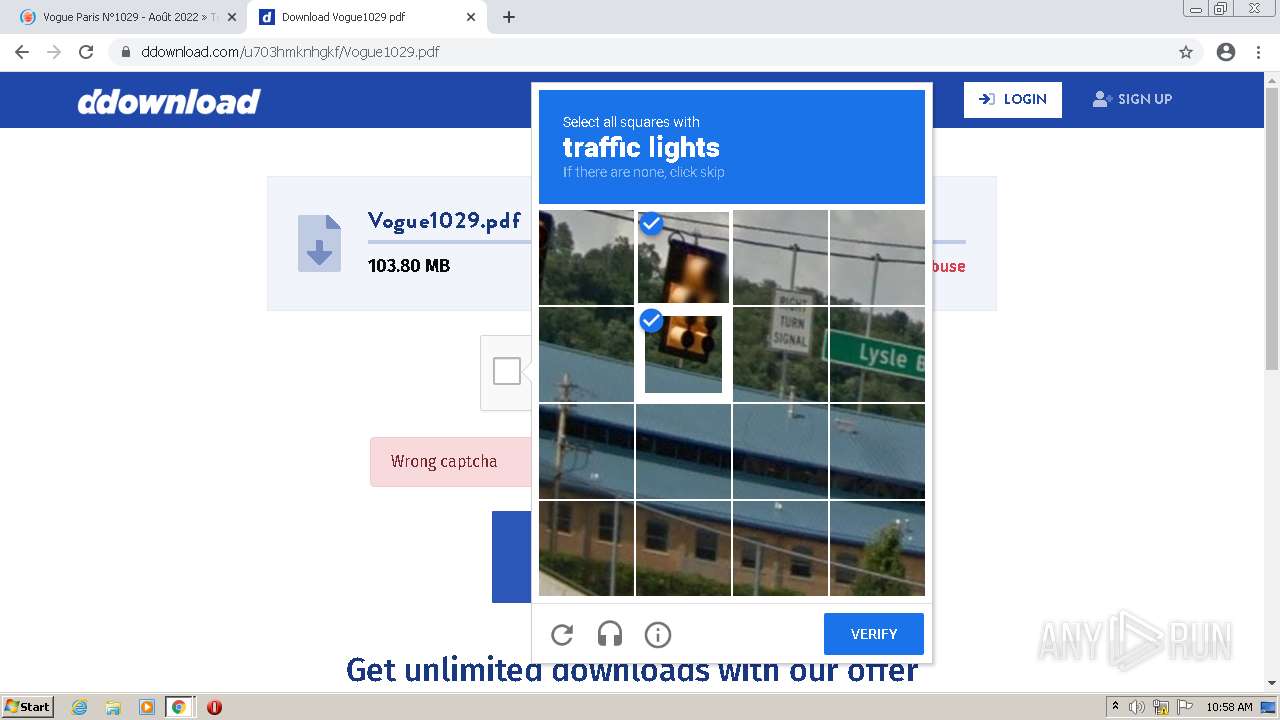Click the Chrome taskbar icon
Image resolution: width=1280 pixels, height=720 pixels.
(x=178, y=707)
